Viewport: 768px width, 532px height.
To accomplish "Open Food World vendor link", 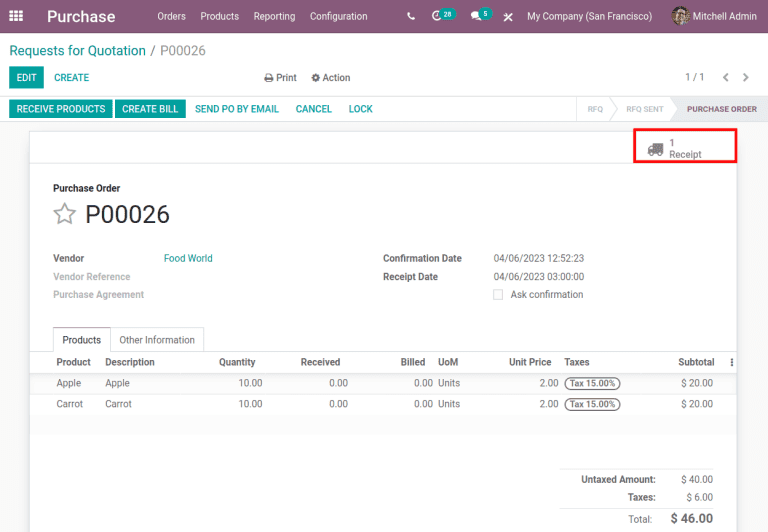I will 188,258.
